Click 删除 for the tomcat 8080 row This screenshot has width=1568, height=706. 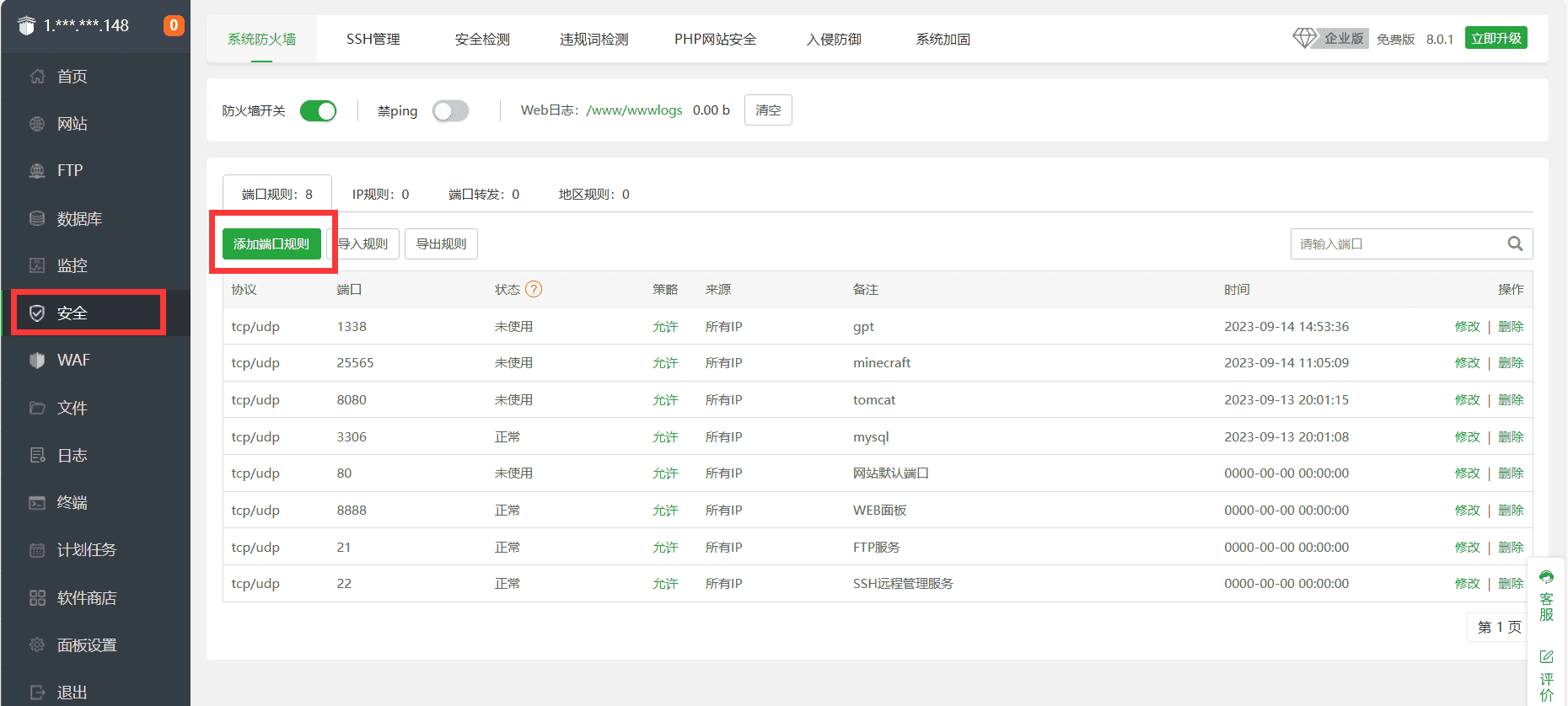click(1511, 399)
